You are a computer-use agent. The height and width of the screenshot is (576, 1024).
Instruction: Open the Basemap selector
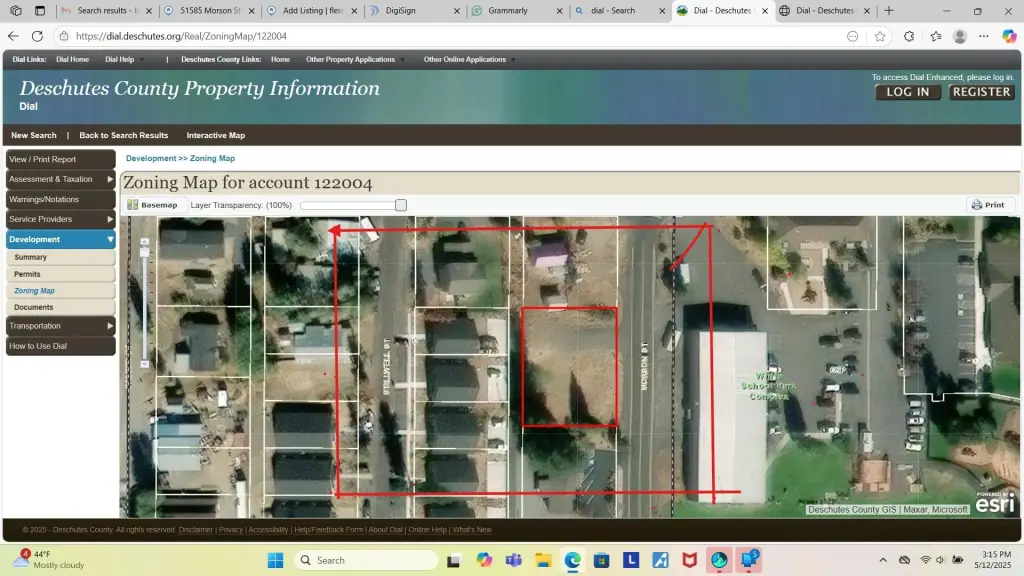(x=152, y=205)
